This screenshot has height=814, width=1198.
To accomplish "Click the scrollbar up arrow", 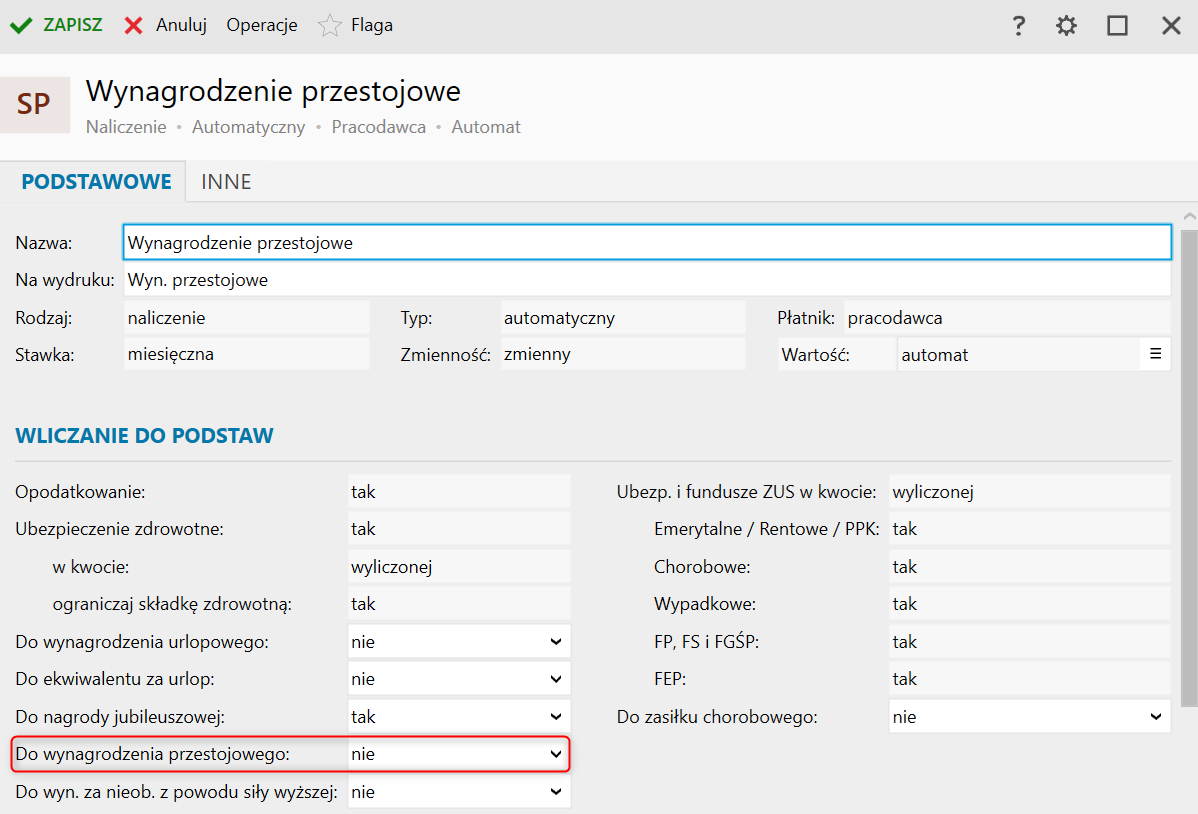I will click(x=1189, y=217).
